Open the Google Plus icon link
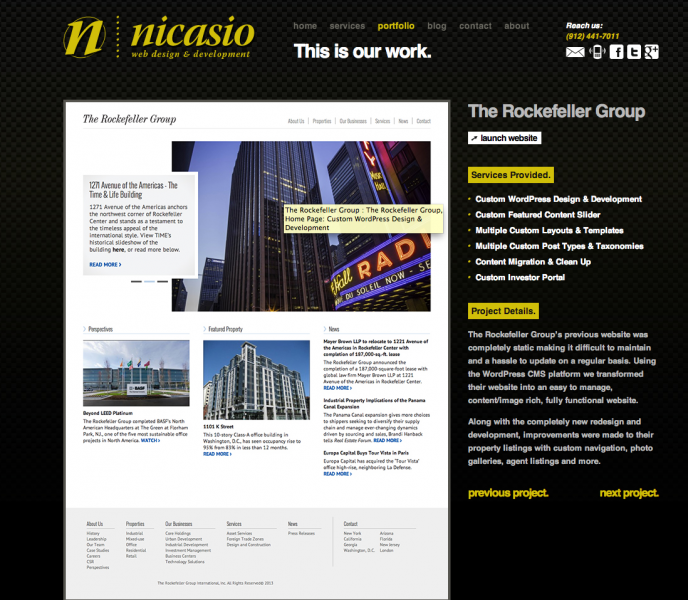688x600 pixels. pyautogui.click(x=651, y=52)
